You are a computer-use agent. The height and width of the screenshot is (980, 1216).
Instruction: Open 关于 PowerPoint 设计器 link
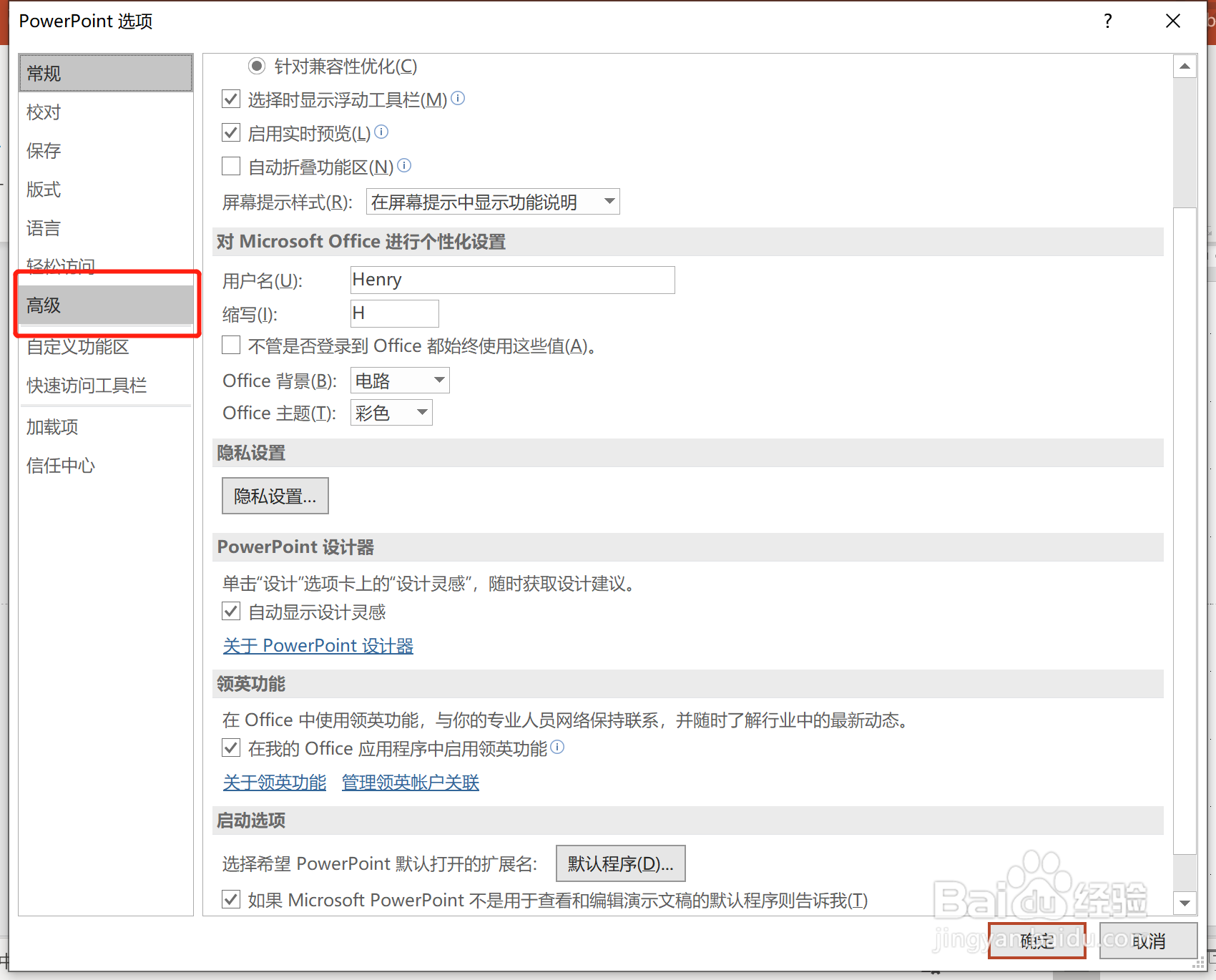[318, 646]
